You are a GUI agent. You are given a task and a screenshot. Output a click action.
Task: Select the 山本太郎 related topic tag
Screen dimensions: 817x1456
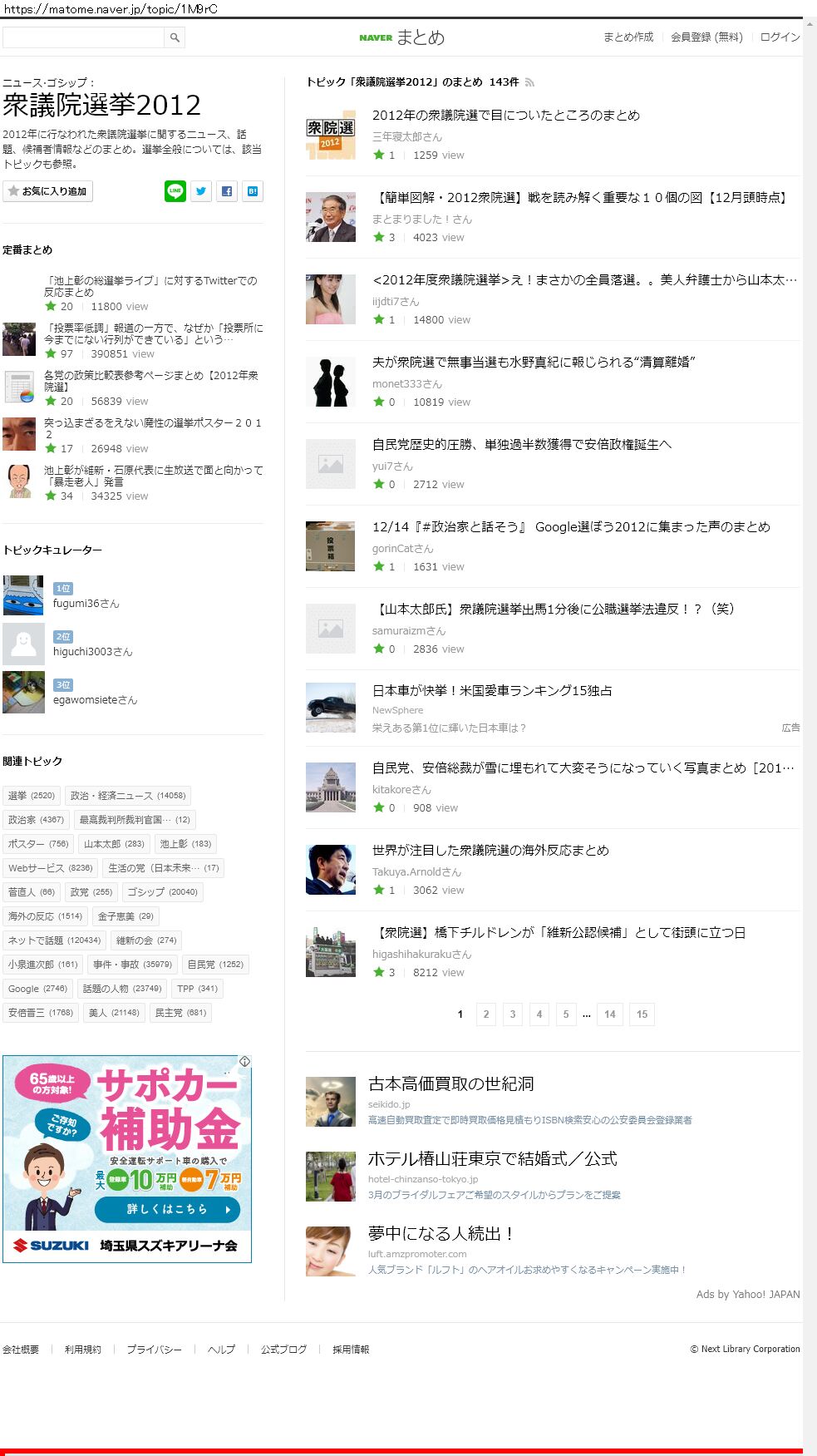(x=114, y=844)
